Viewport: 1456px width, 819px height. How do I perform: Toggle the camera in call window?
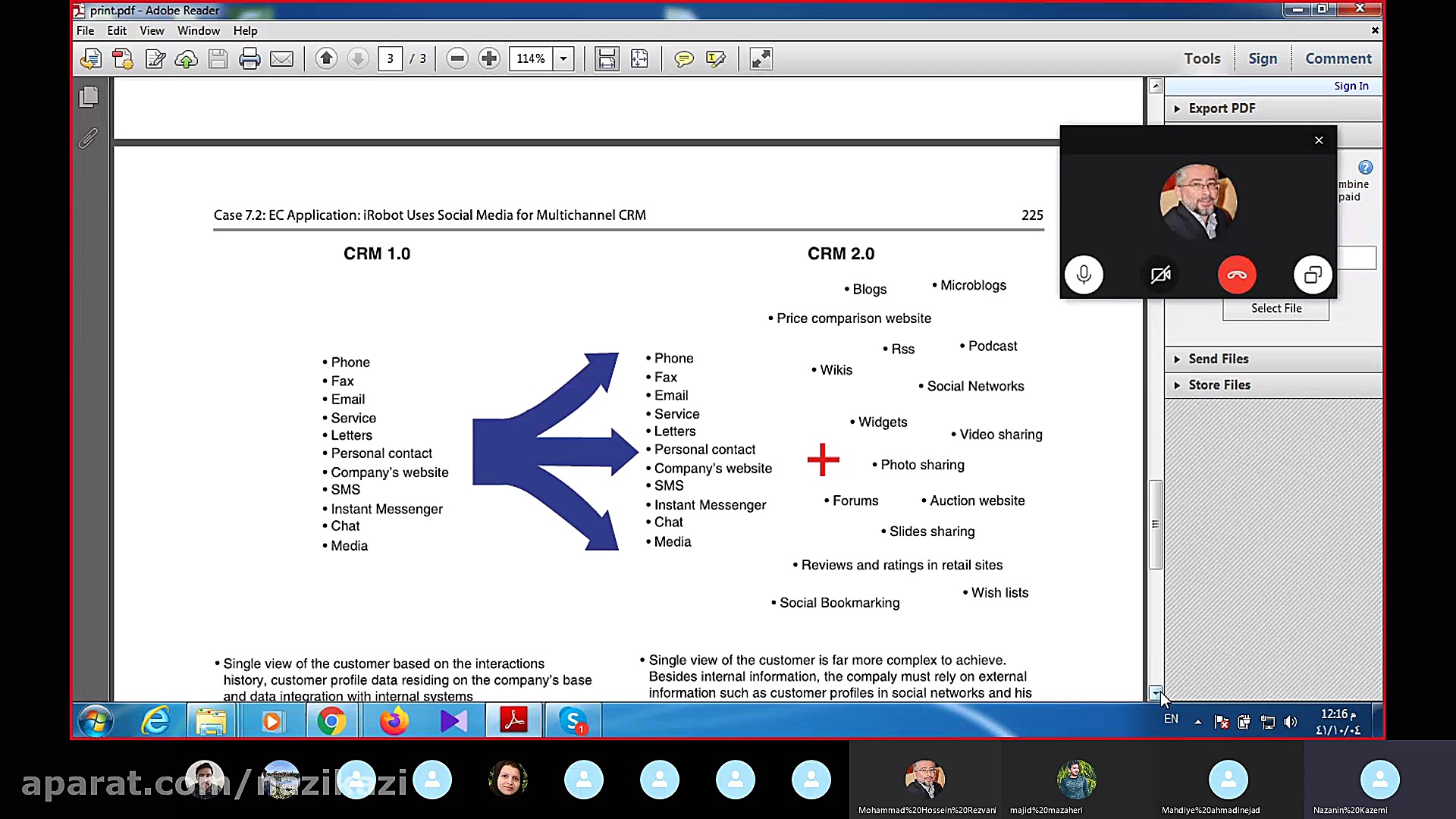click(1160, 275)
